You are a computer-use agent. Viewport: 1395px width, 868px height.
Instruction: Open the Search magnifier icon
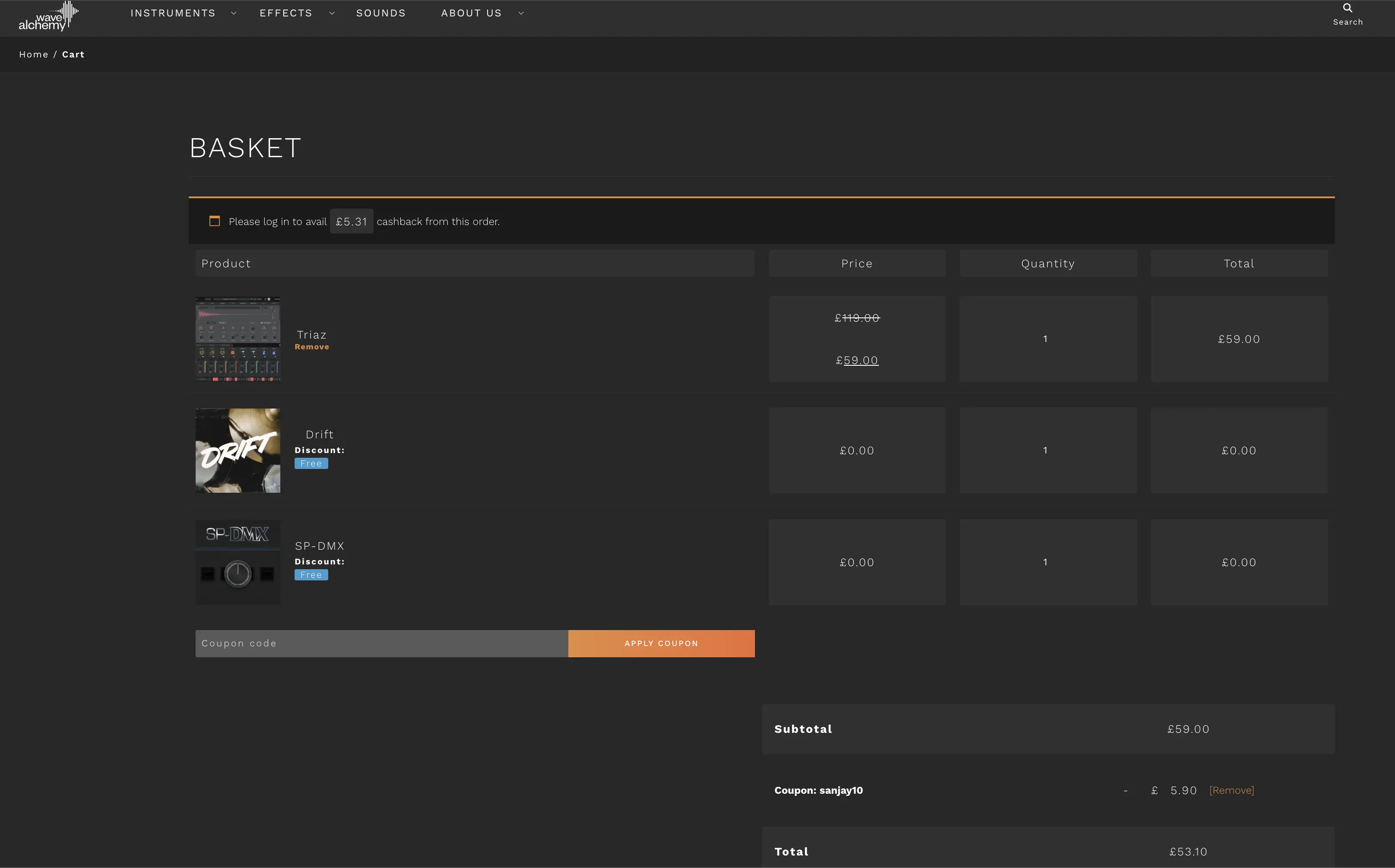(x=1347, y=8)
